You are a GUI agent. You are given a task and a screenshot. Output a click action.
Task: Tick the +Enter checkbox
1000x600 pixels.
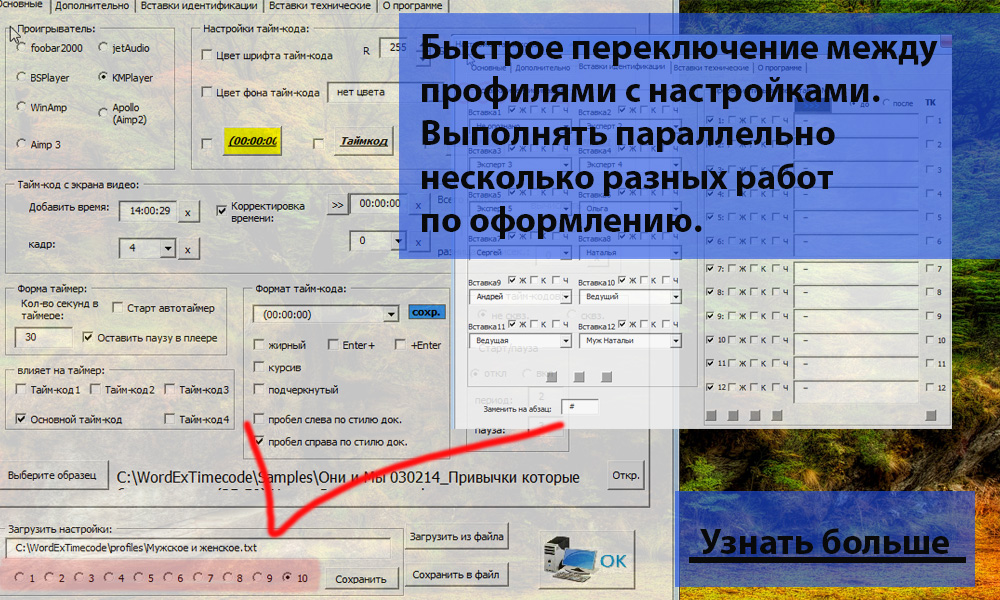click(400, 345)
